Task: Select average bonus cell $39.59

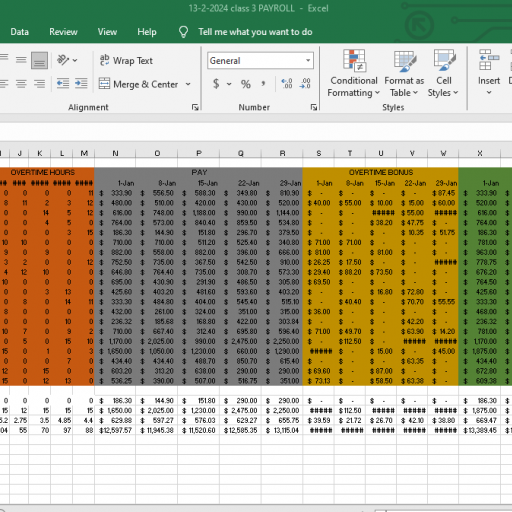Action: [319, 420]
